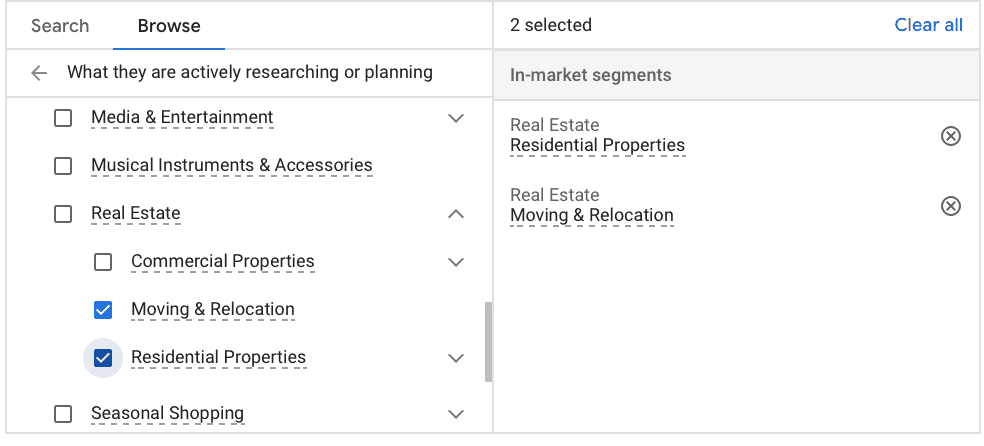Tick the Seasonal Shopping checkbox

pyautogui.click(x=63, y=414)
